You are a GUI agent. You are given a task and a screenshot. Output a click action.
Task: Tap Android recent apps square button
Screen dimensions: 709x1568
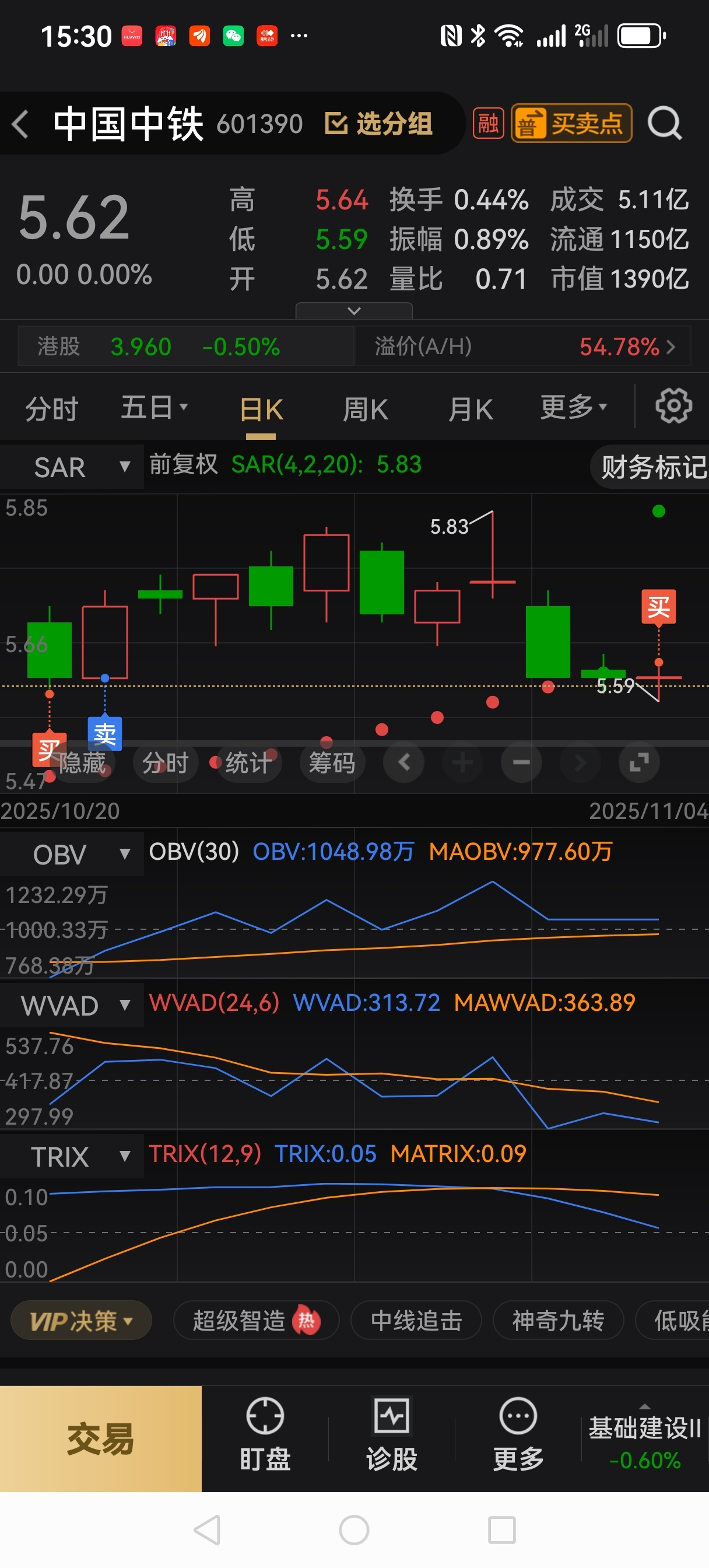(502, 1530)
